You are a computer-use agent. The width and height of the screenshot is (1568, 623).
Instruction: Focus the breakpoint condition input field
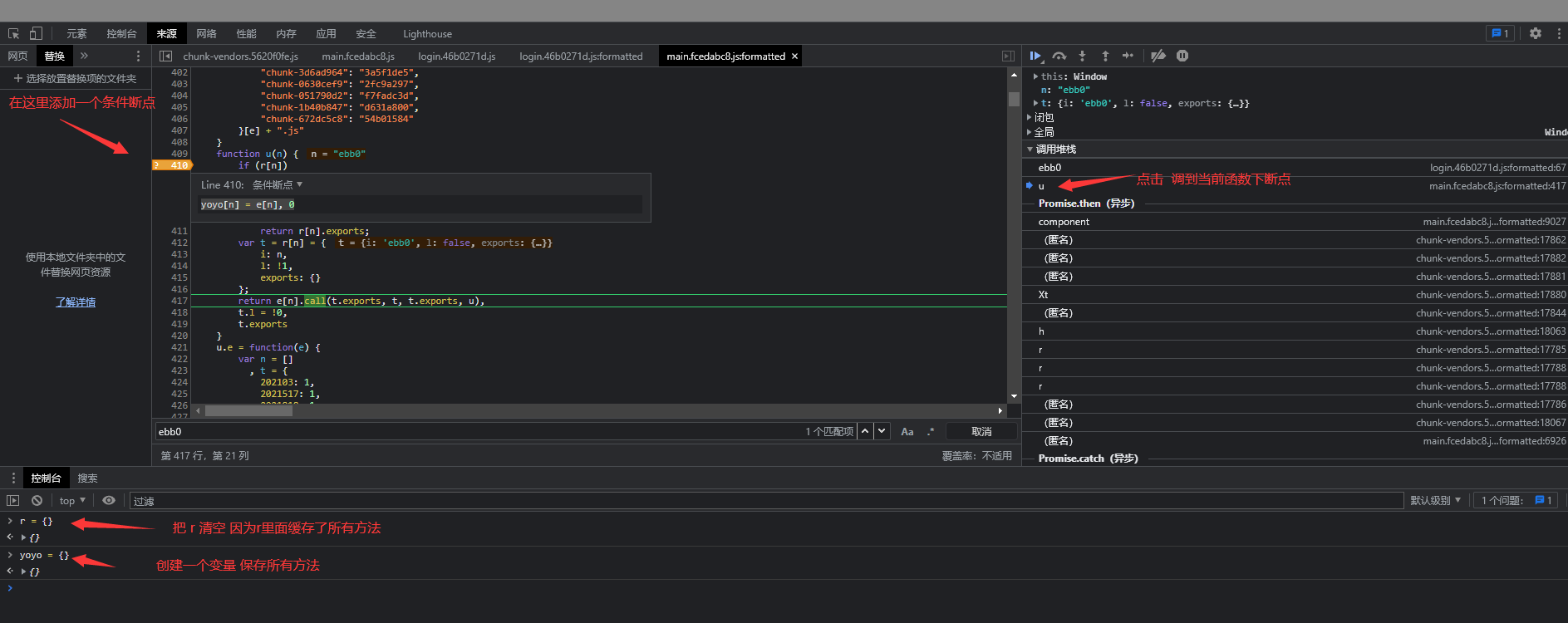420,204
